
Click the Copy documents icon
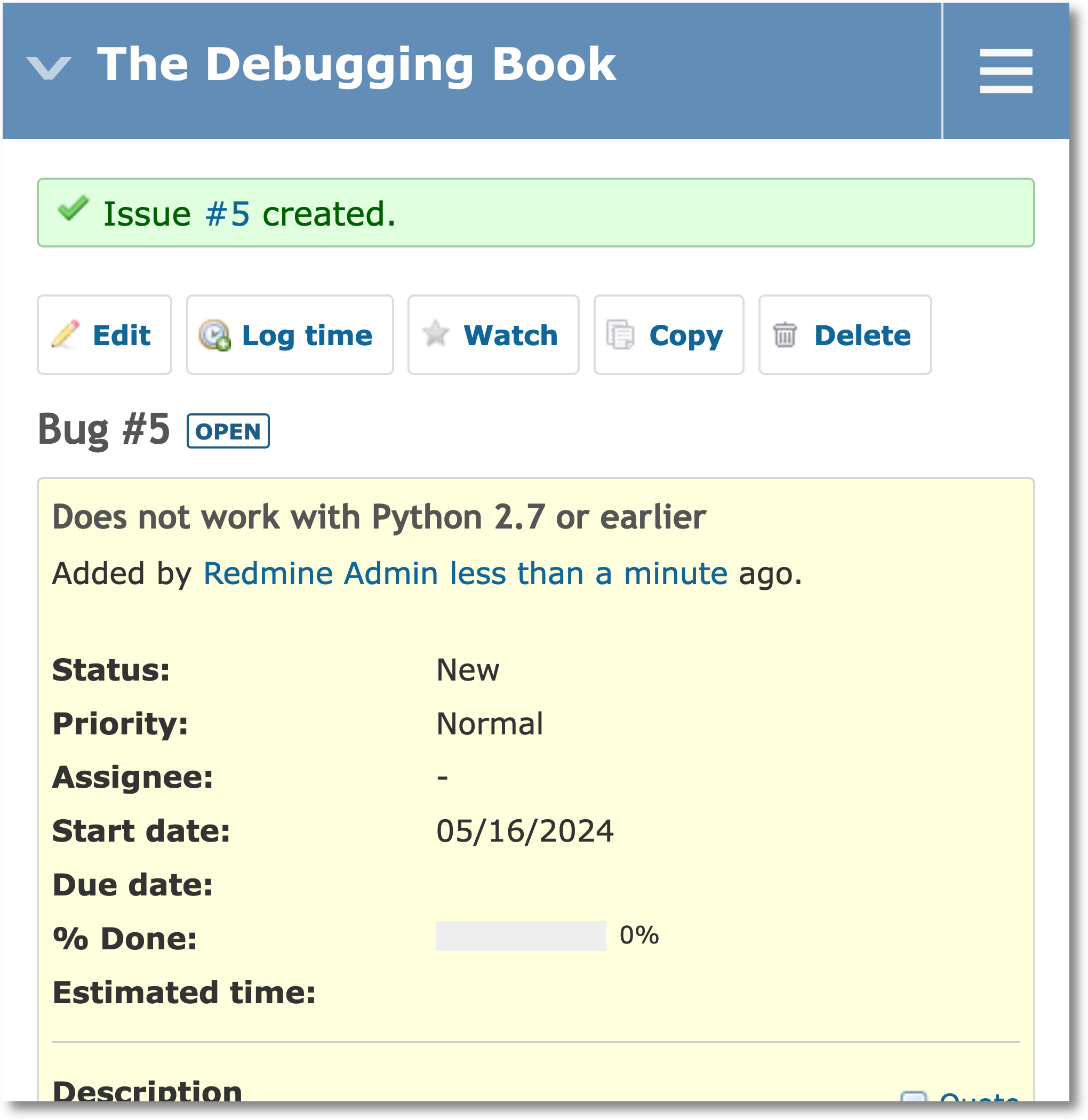pos(620,335)
